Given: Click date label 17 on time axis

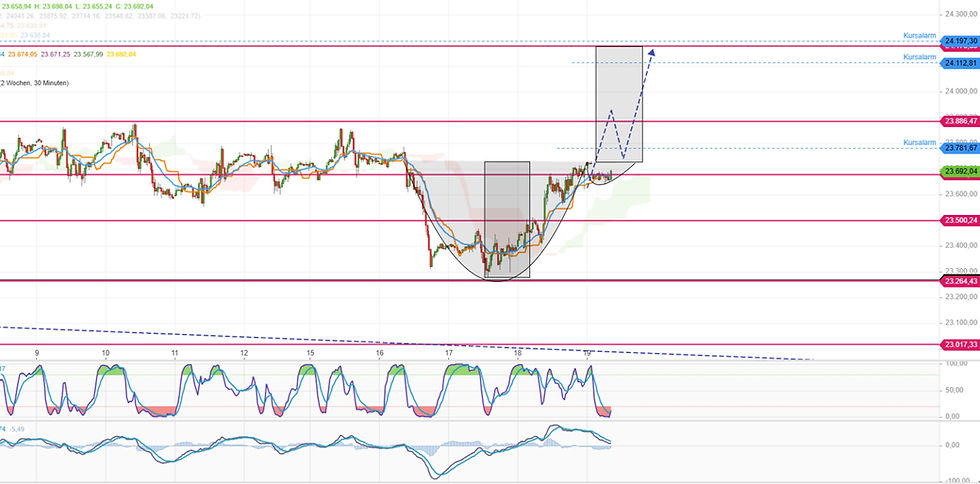Looking at the screenshot, I should pyautogui.click(x=449, y=353).
